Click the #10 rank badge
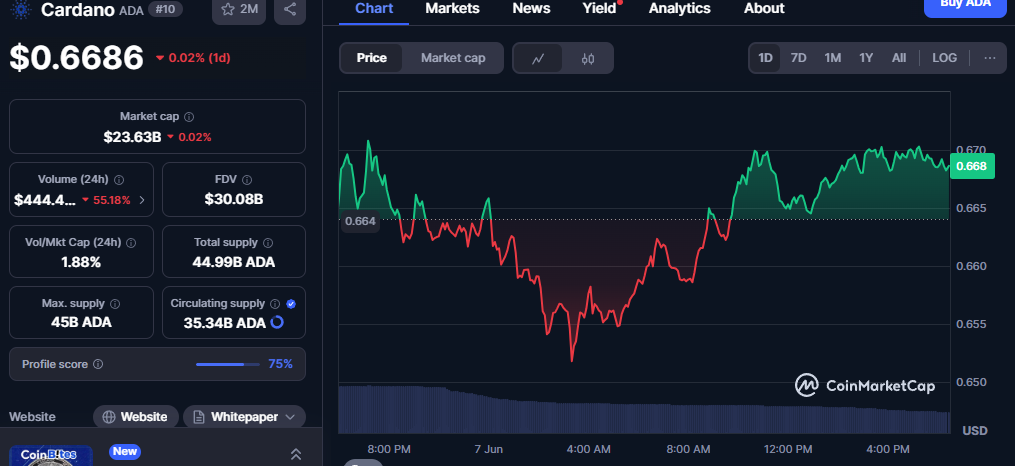Screen dimensions: 1015x466 coord(165,9)
